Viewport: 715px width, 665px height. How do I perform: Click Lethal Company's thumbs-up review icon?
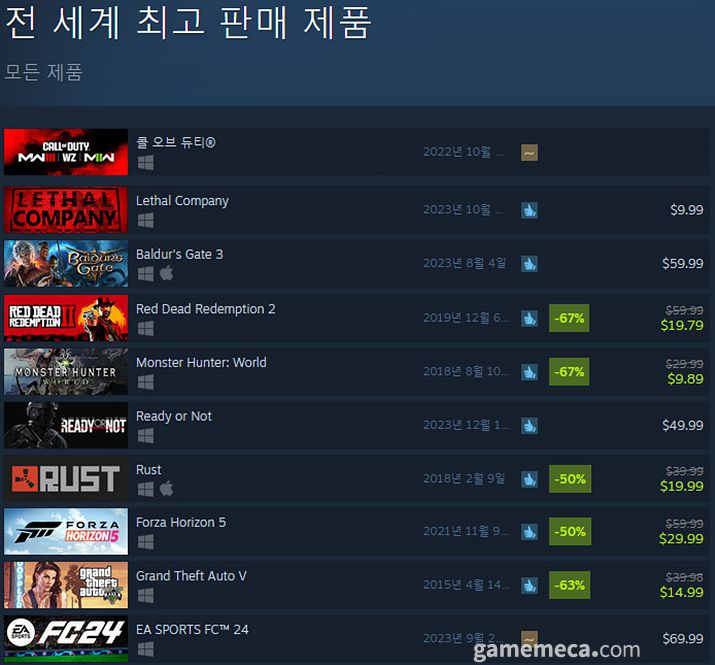tap(529, 210)
